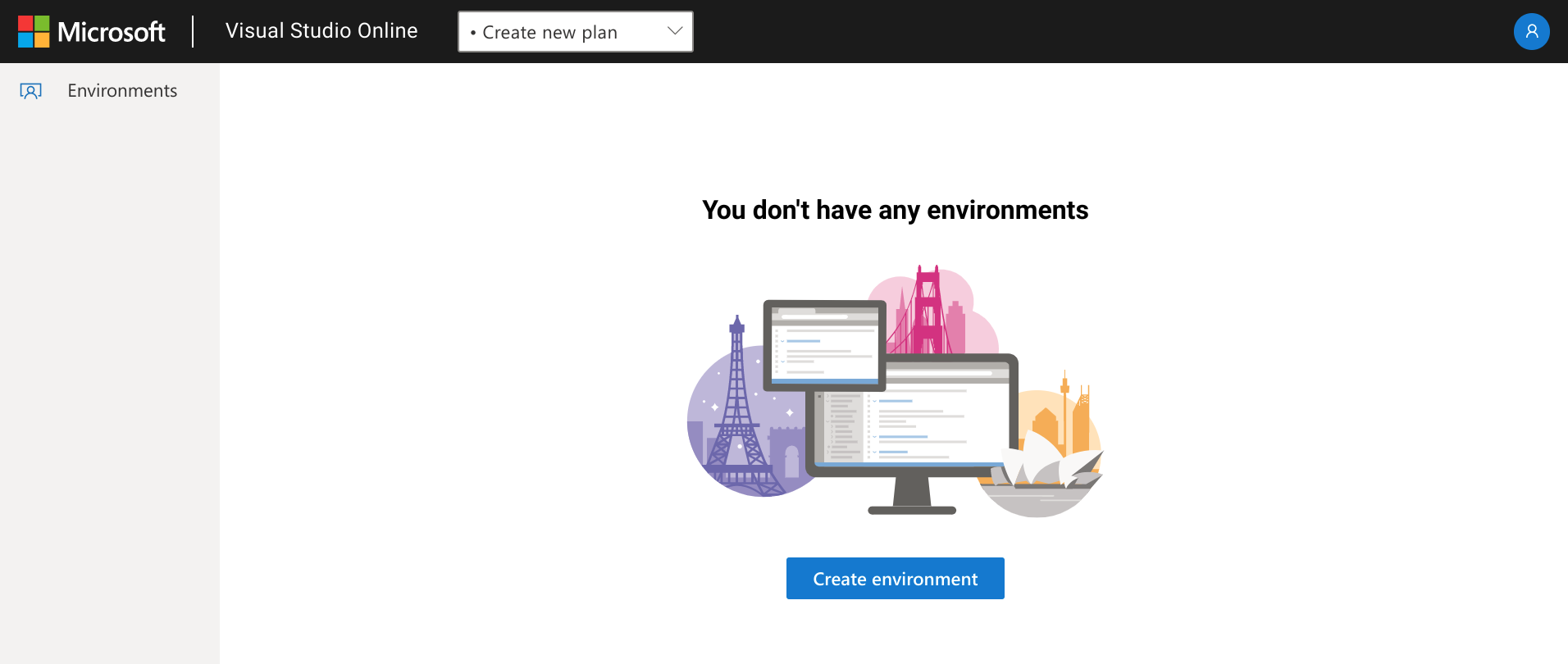Open the Visual Studio Online title link
The image size is (1568, 664).
click(321, 31)
